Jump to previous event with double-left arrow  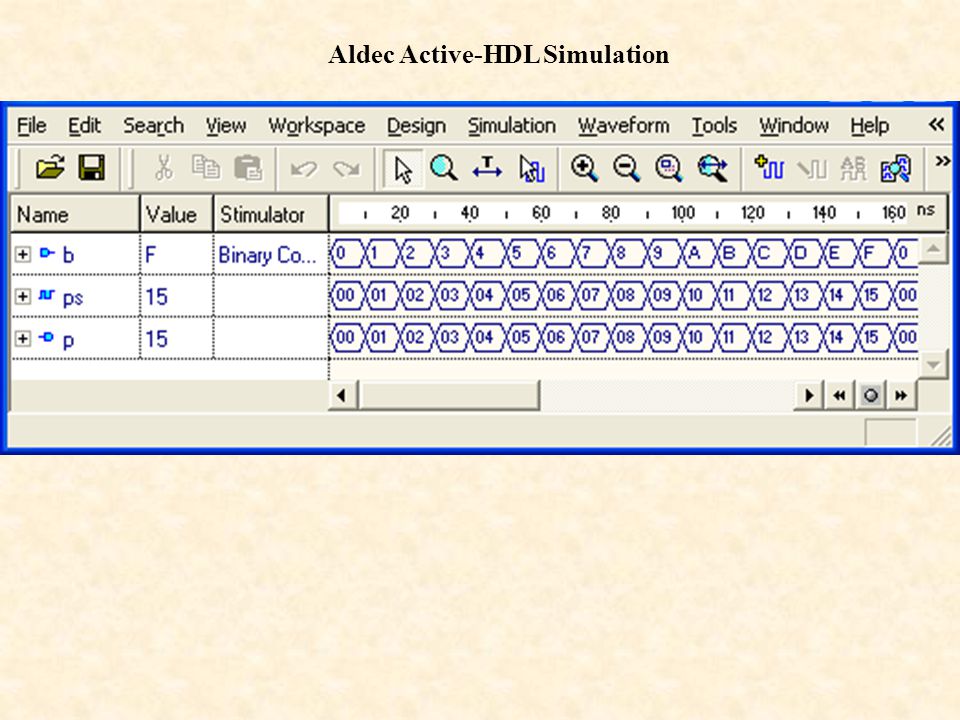(x=839, y=396)
